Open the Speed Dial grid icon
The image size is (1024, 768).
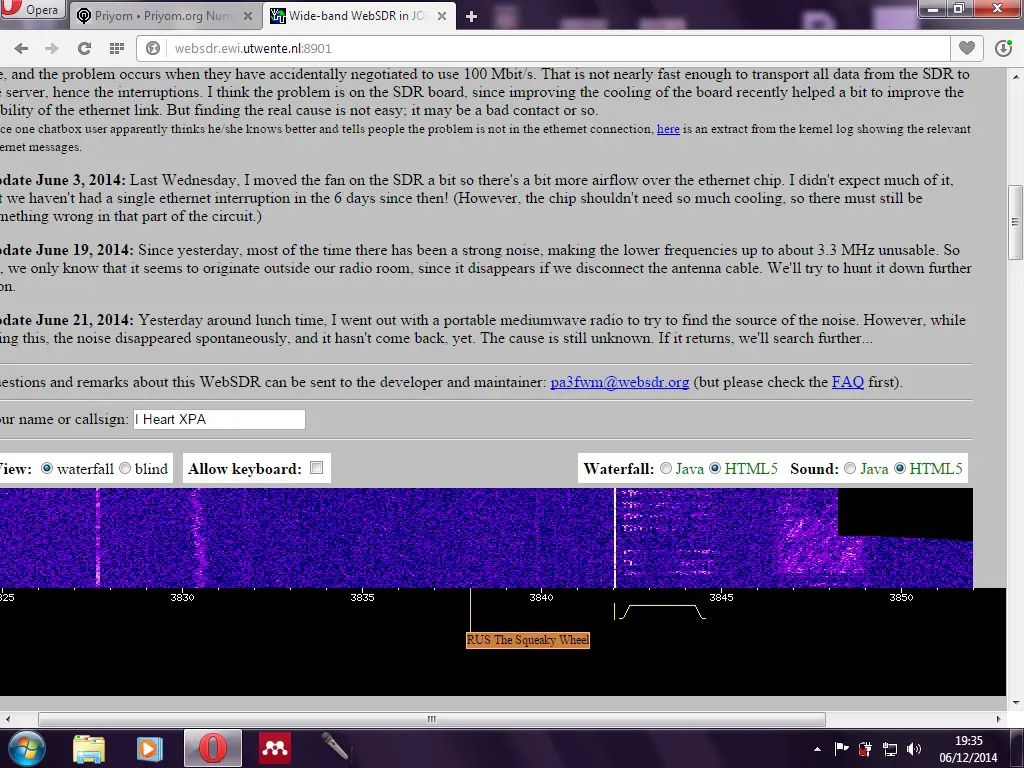click(x=117, y=48)
